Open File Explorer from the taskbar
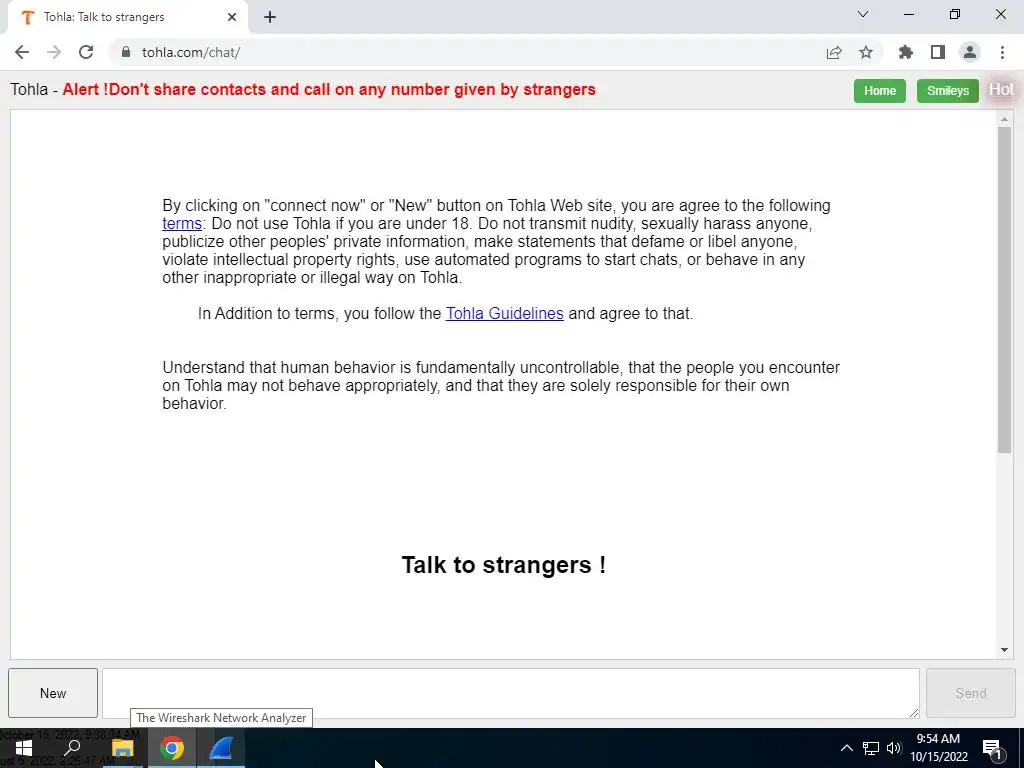The width and height of the screenshot is (1024, 768). (x=122, y=748)
